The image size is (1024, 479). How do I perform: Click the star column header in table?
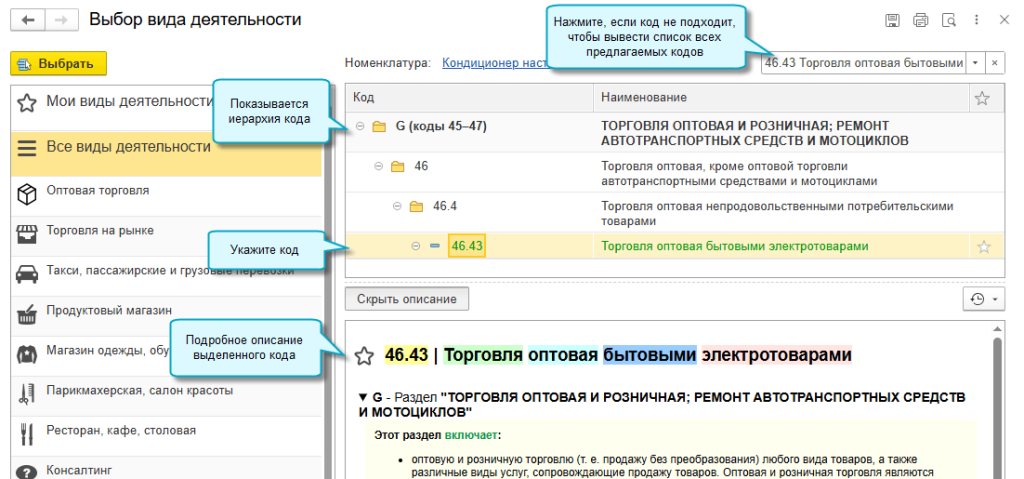[982, 98]
